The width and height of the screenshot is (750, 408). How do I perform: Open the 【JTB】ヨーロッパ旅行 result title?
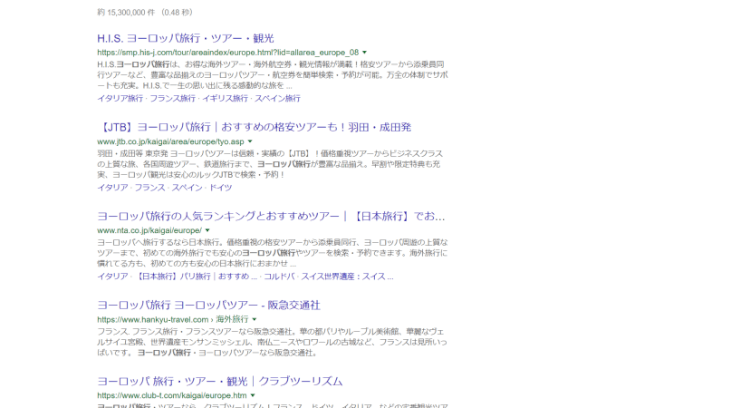click(254, 127)
